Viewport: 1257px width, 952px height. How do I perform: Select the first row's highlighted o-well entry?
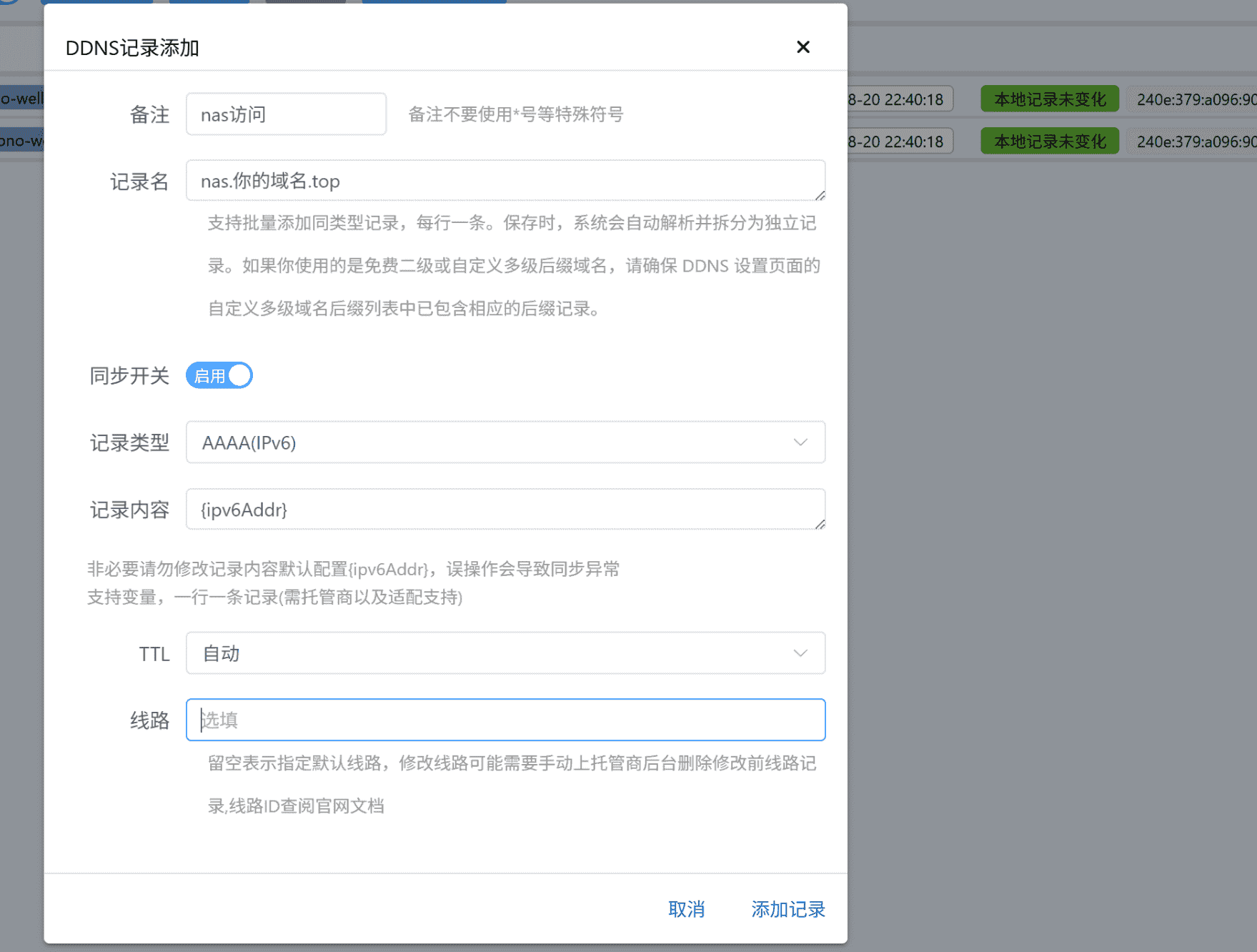point(22,98)
